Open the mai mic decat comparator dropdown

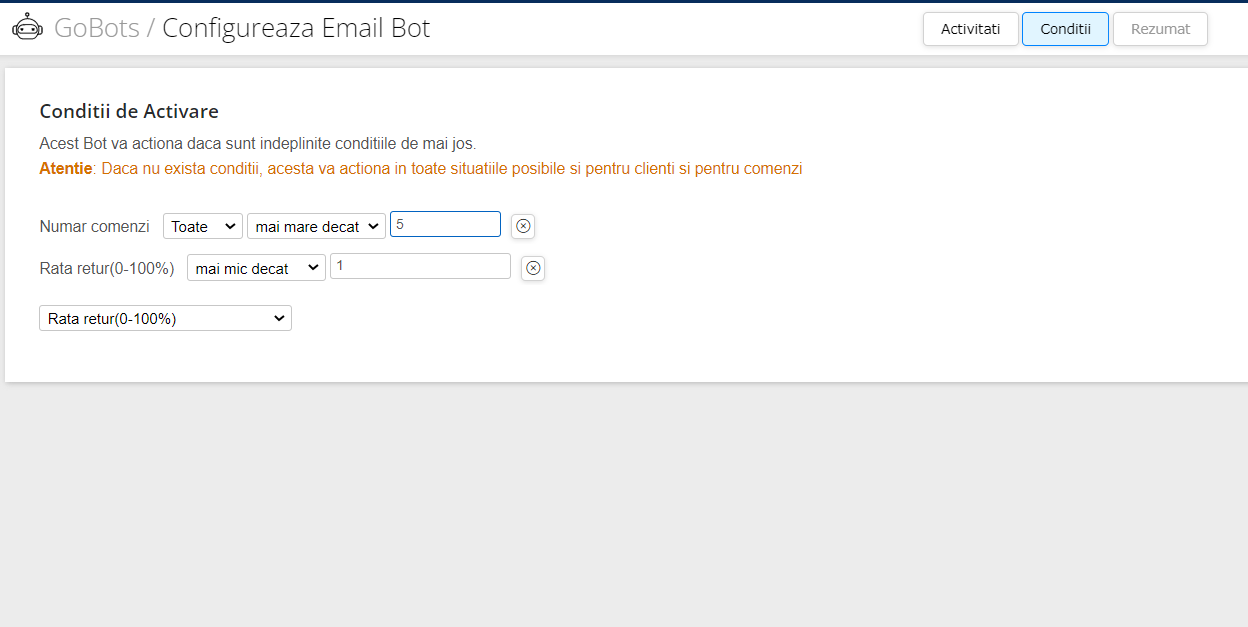(x=256, y=268)
